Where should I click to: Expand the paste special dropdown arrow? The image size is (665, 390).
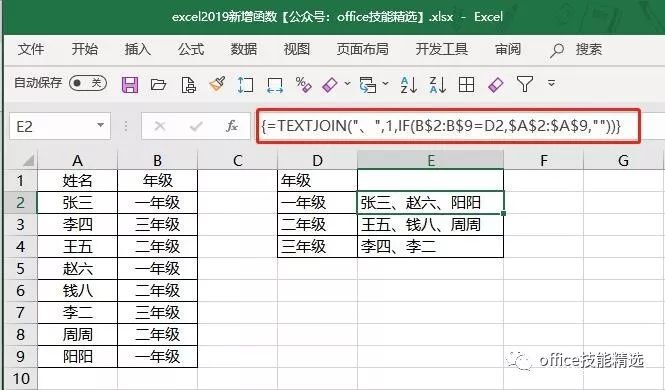point(385,84)
